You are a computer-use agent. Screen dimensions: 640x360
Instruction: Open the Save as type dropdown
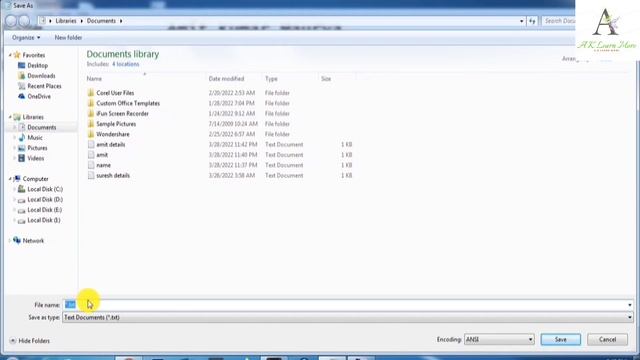[x=347, y=317]
